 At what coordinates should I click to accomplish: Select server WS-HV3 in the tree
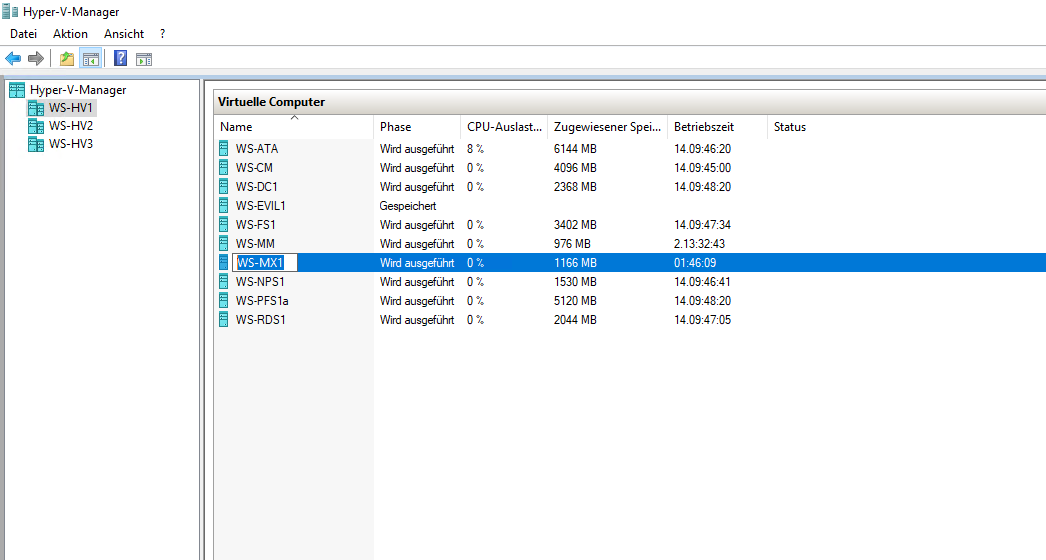[x=71, y=144]
